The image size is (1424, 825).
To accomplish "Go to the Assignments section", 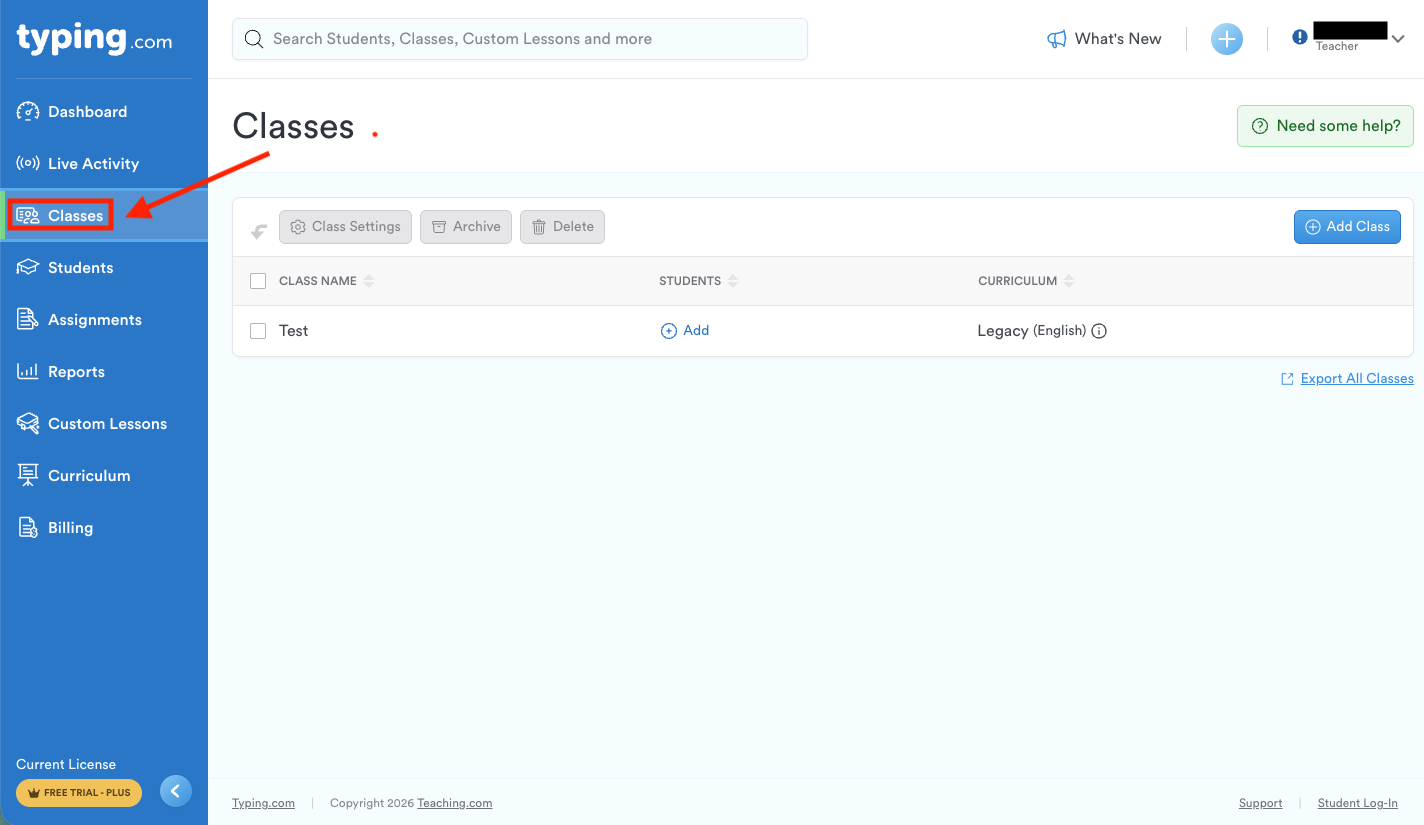I will [x=94, y=320].
